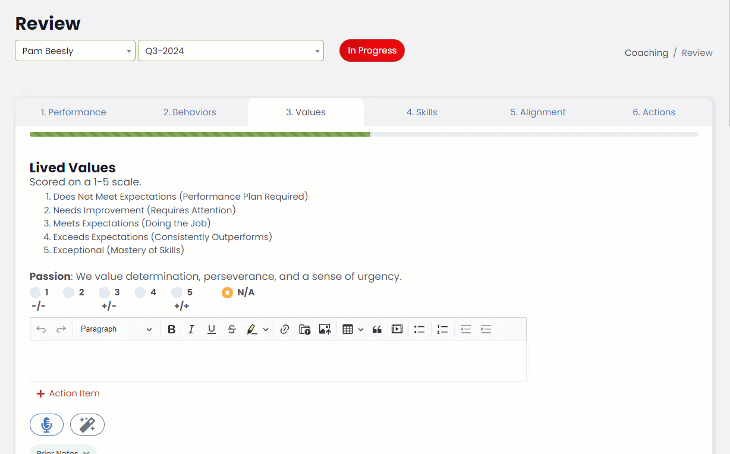
Task: Toggle bold formatting in the editor
Action: 172,329
